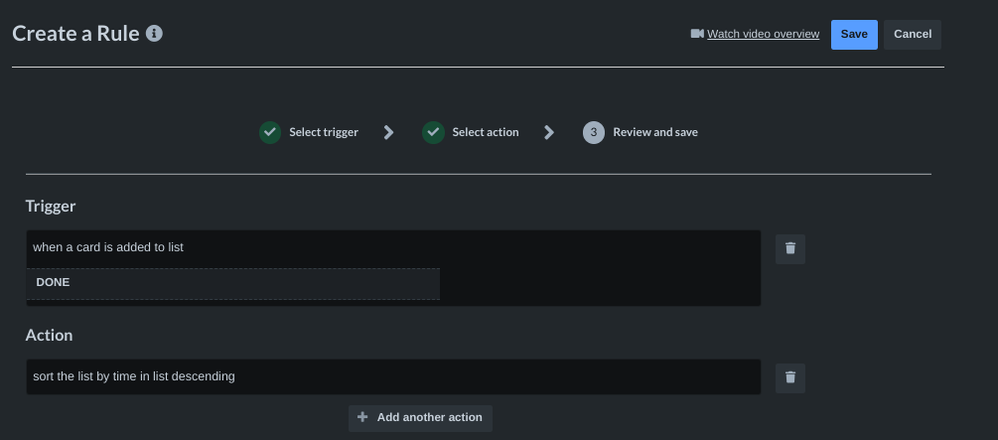Click the step 3 number circle
This screenshot has width=998, height=440.
tap(594, 132)
